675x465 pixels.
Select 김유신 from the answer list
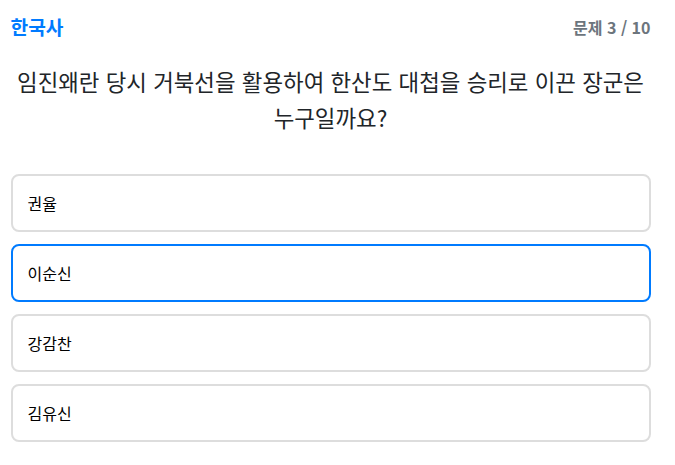coord(330,413)
